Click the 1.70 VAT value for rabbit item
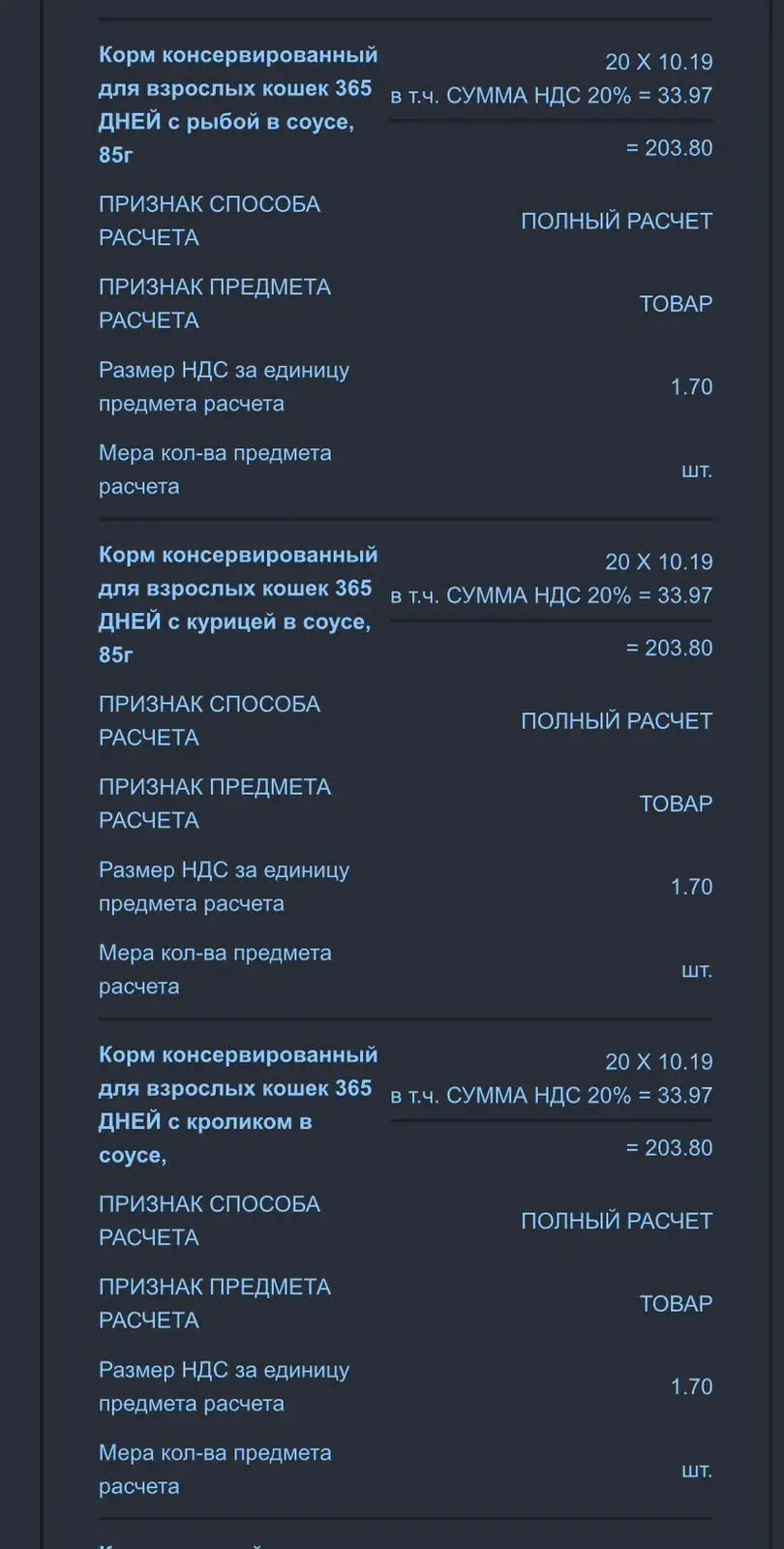Image resolution: width=784 pixels, height=1549 pixels. [x=691, y=1387]
